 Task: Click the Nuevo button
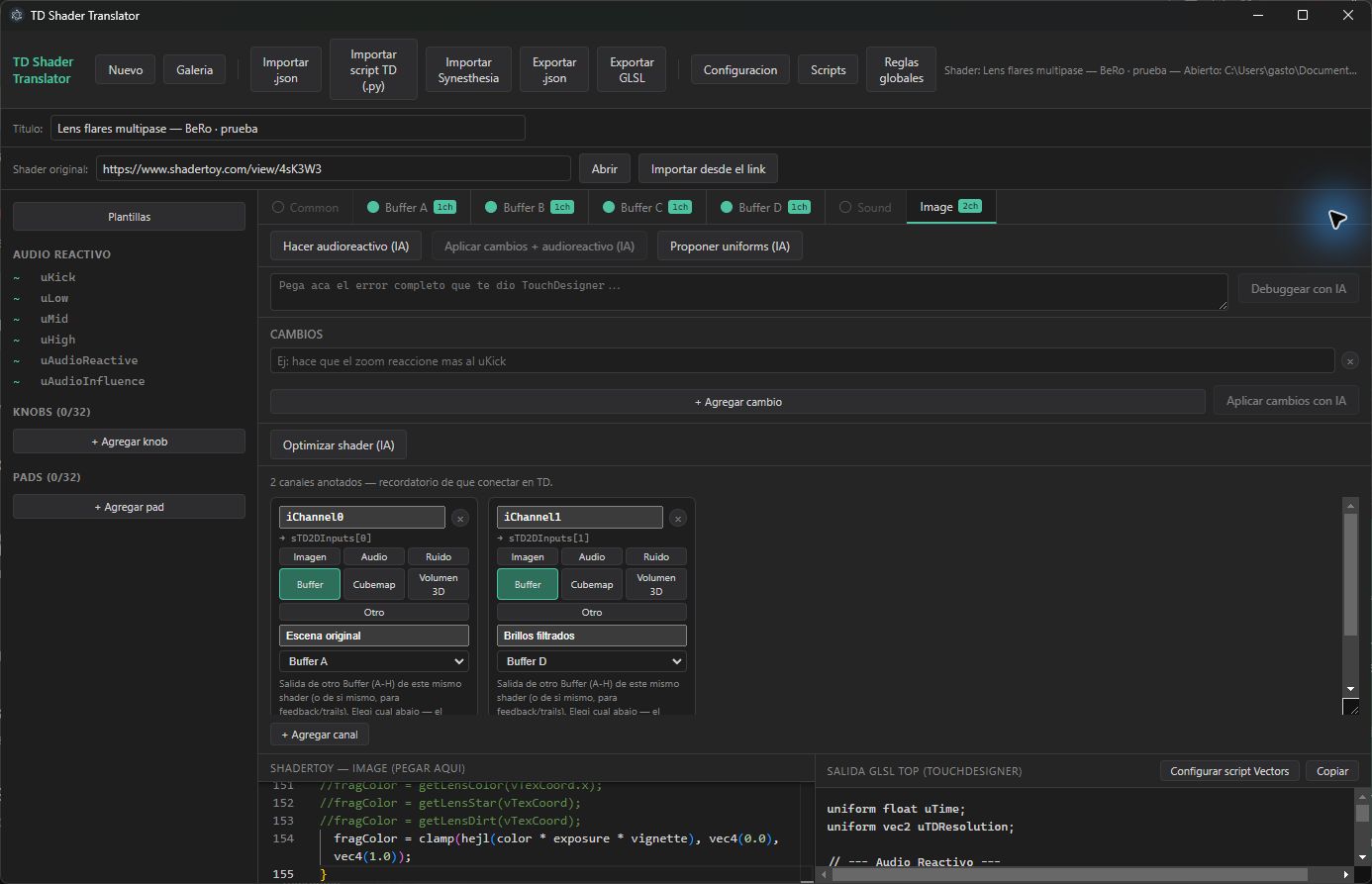coord(126,70)
